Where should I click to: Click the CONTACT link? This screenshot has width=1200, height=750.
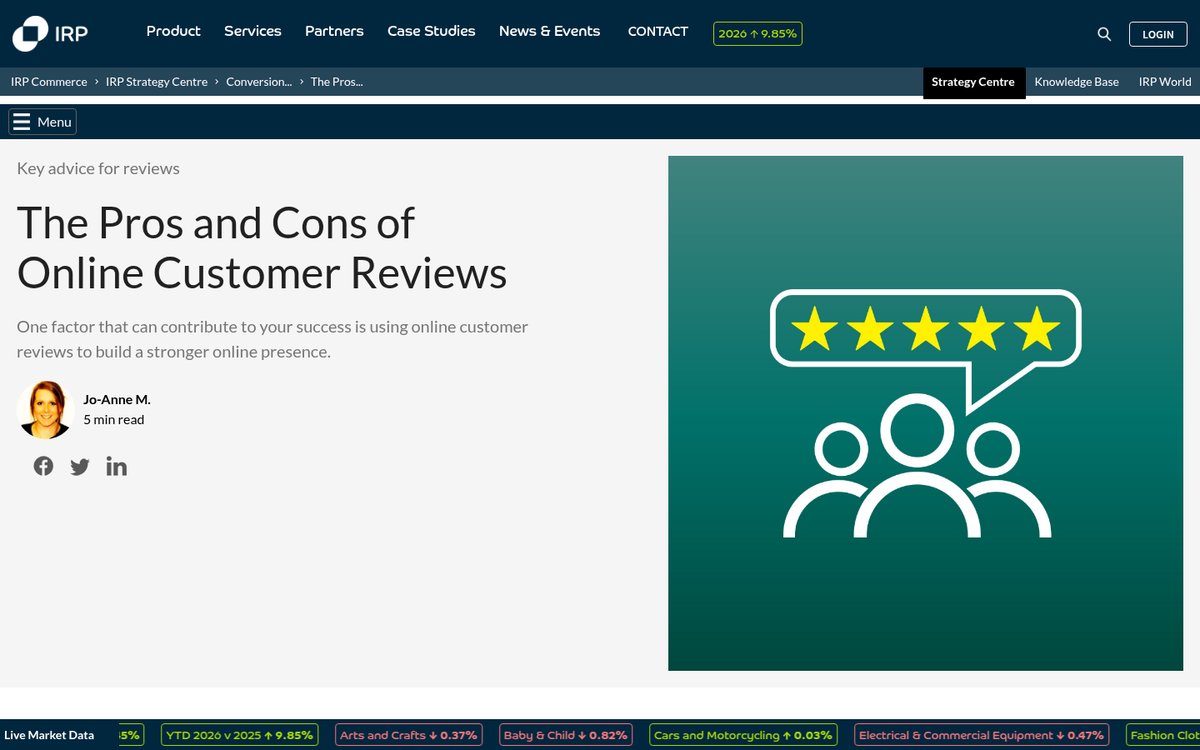click(x=657, y=31)
